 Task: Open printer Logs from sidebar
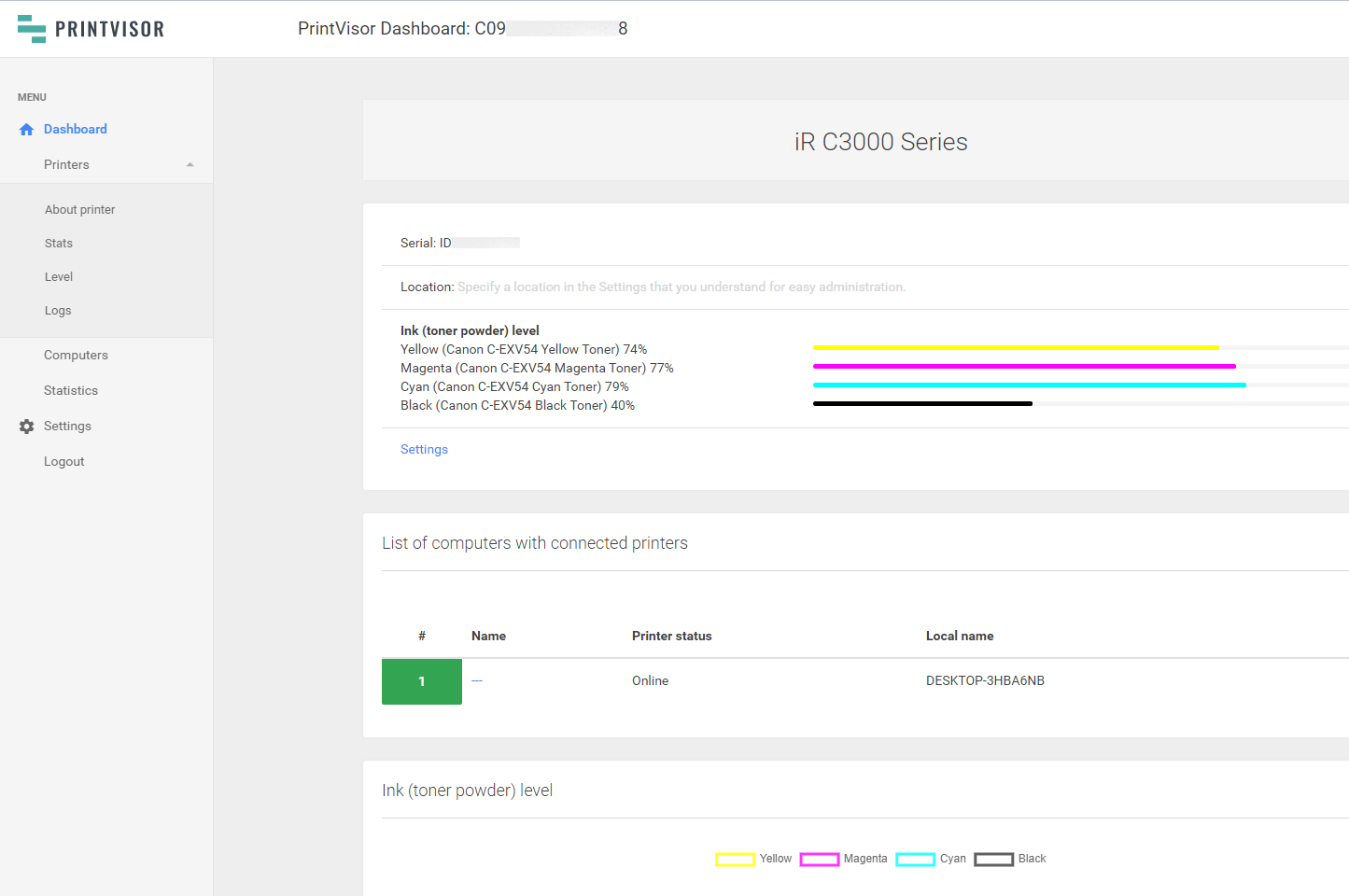57,311
